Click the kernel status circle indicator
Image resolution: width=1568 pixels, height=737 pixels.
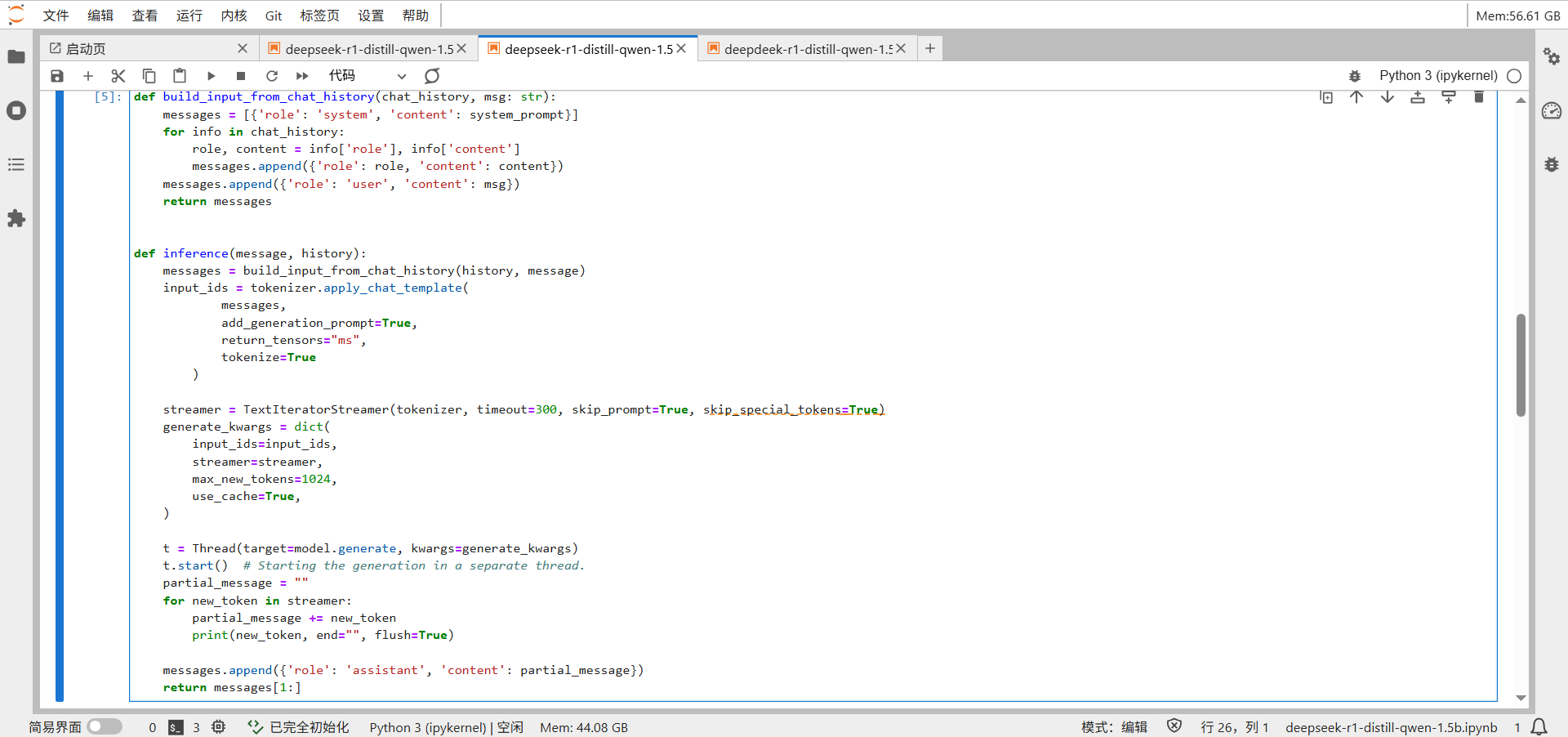tap(1514, 76)
